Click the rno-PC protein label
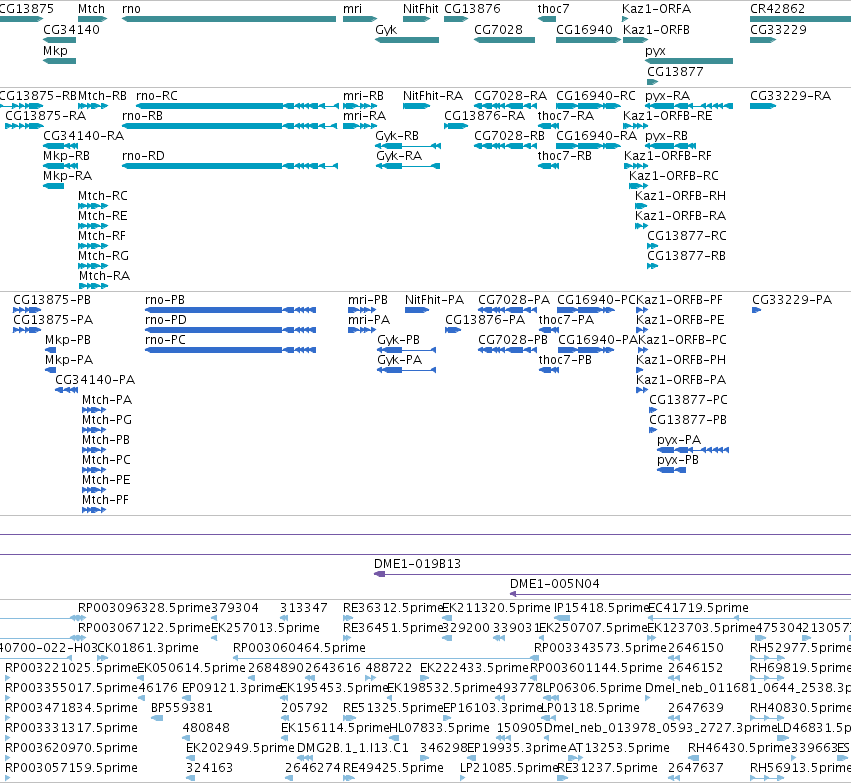The image size is (851, 783). 166,340
